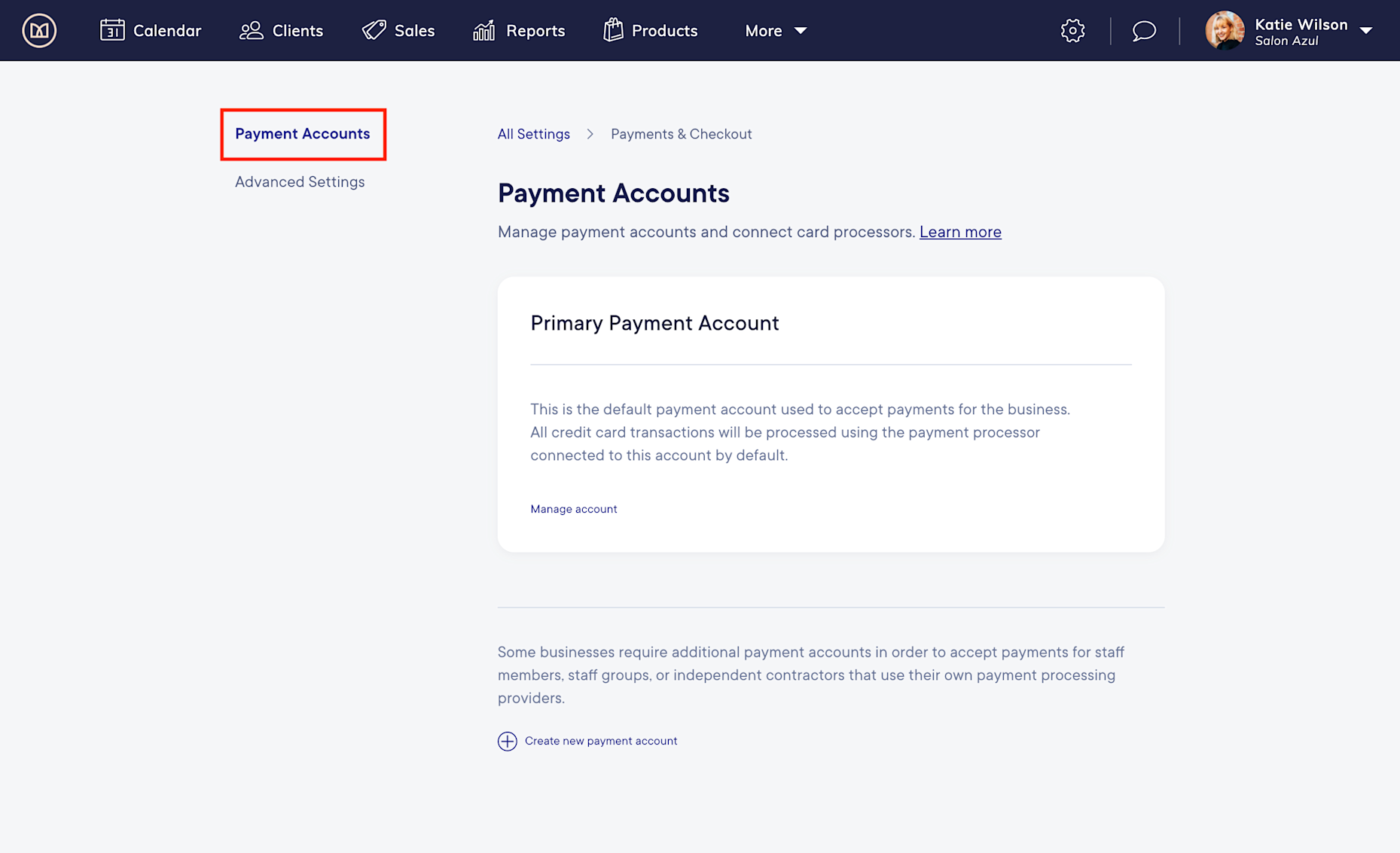Select the Clients icon
Image resolution: width=1400 pixels, height=853 pixels.
click(x=252, y=30)
